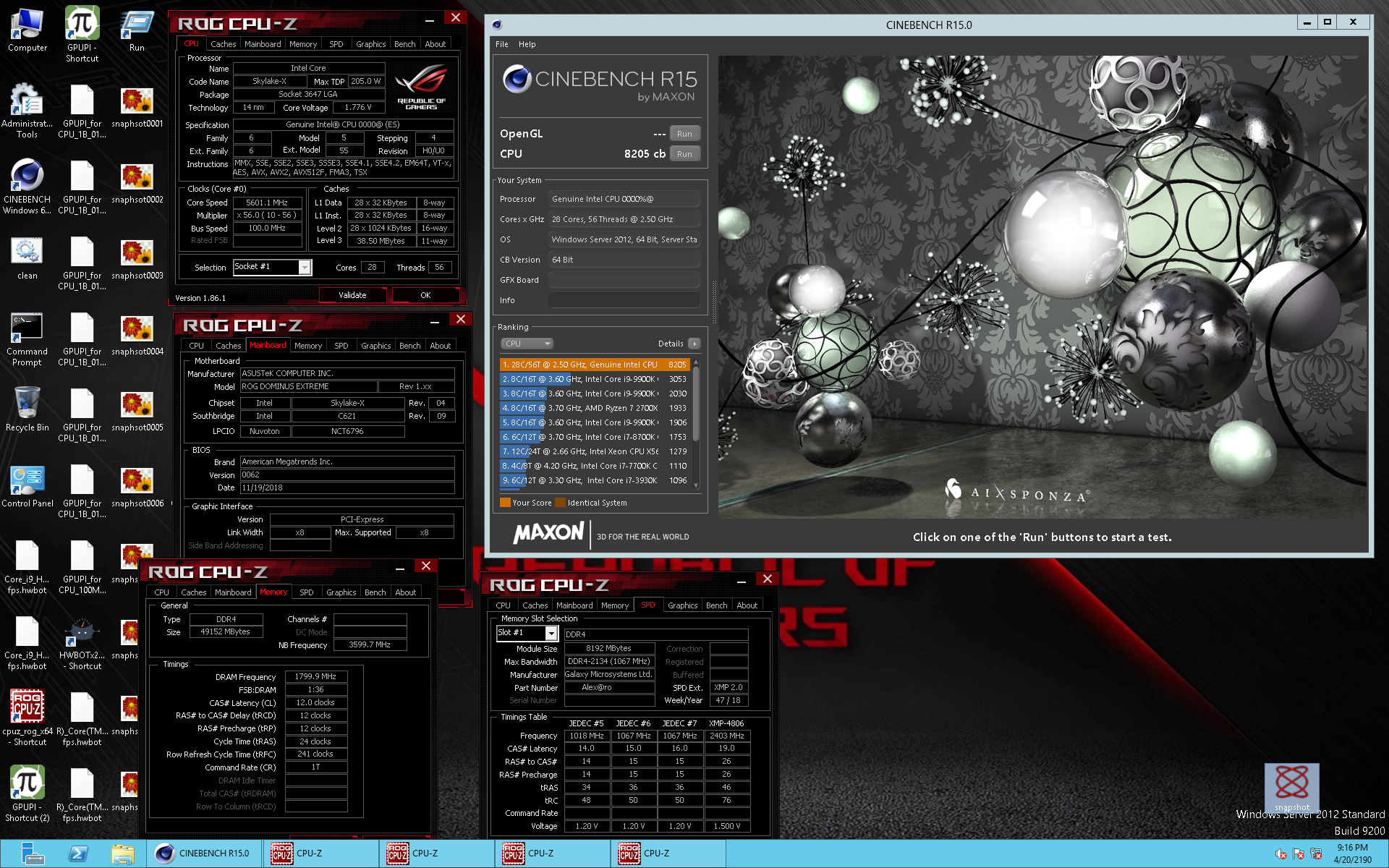The width and height of the screenshot is (1389, 868).
Task: Click the ROG DOMINUS EXTREME model field
Action: click(309, 387)
